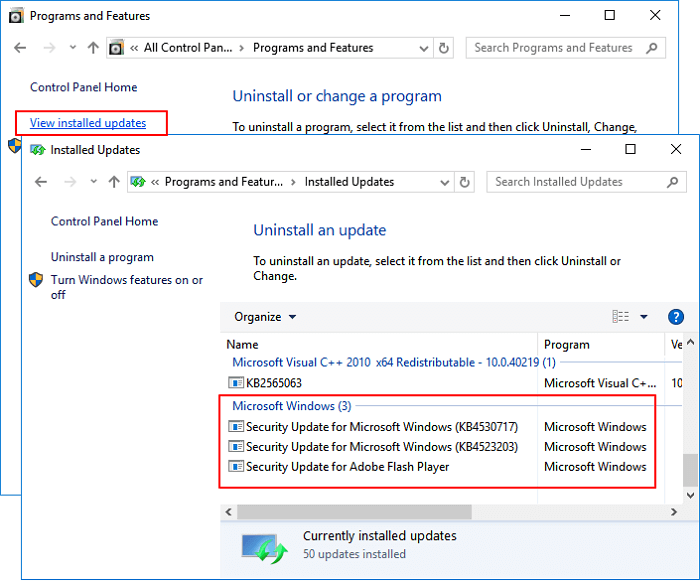Click vertical scrollbar down arrow
Image resolution: width=700 pixels, height=581 pixels.
point(690,495)
